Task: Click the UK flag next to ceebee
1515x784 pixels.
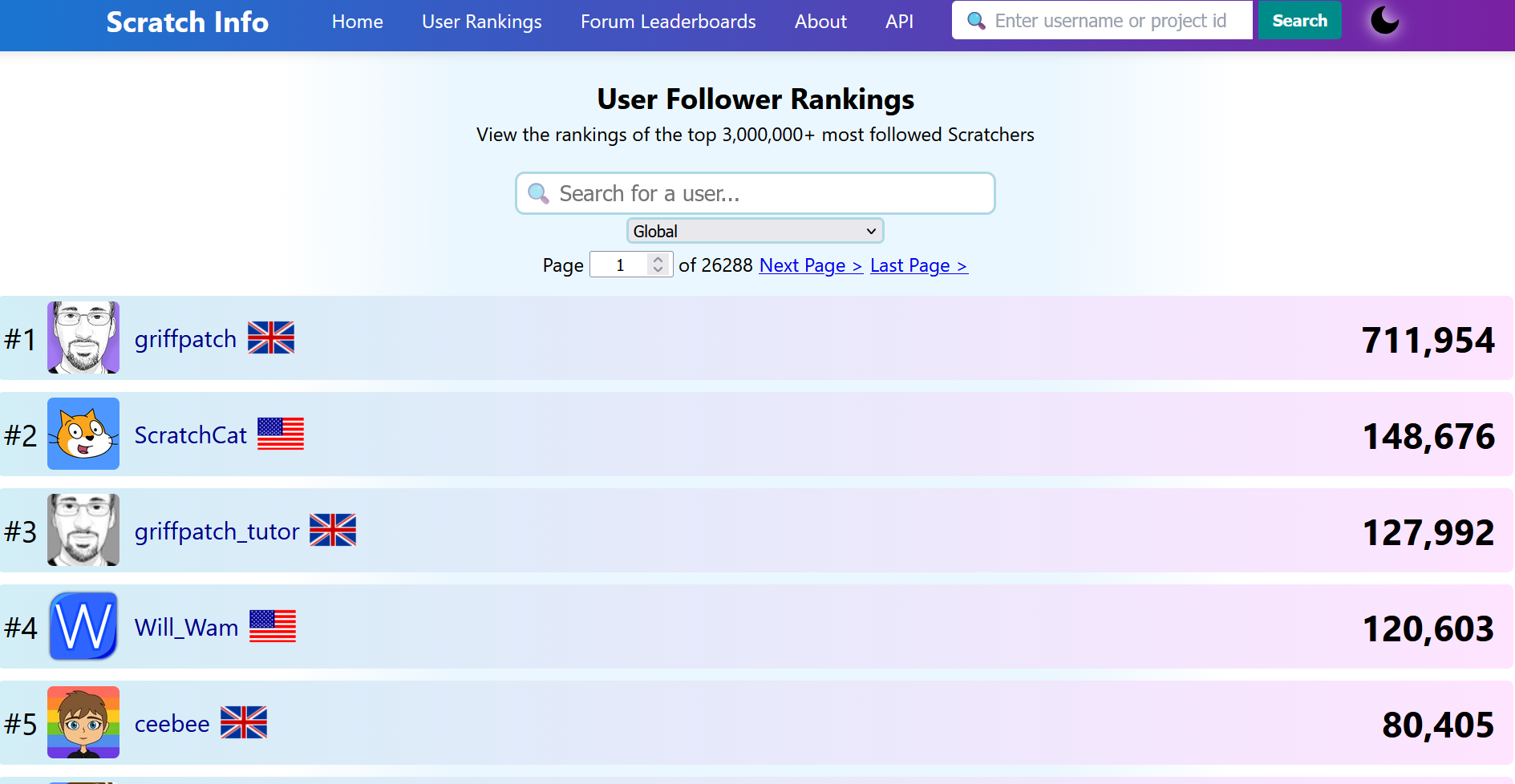Action: (x=244, y=722)
